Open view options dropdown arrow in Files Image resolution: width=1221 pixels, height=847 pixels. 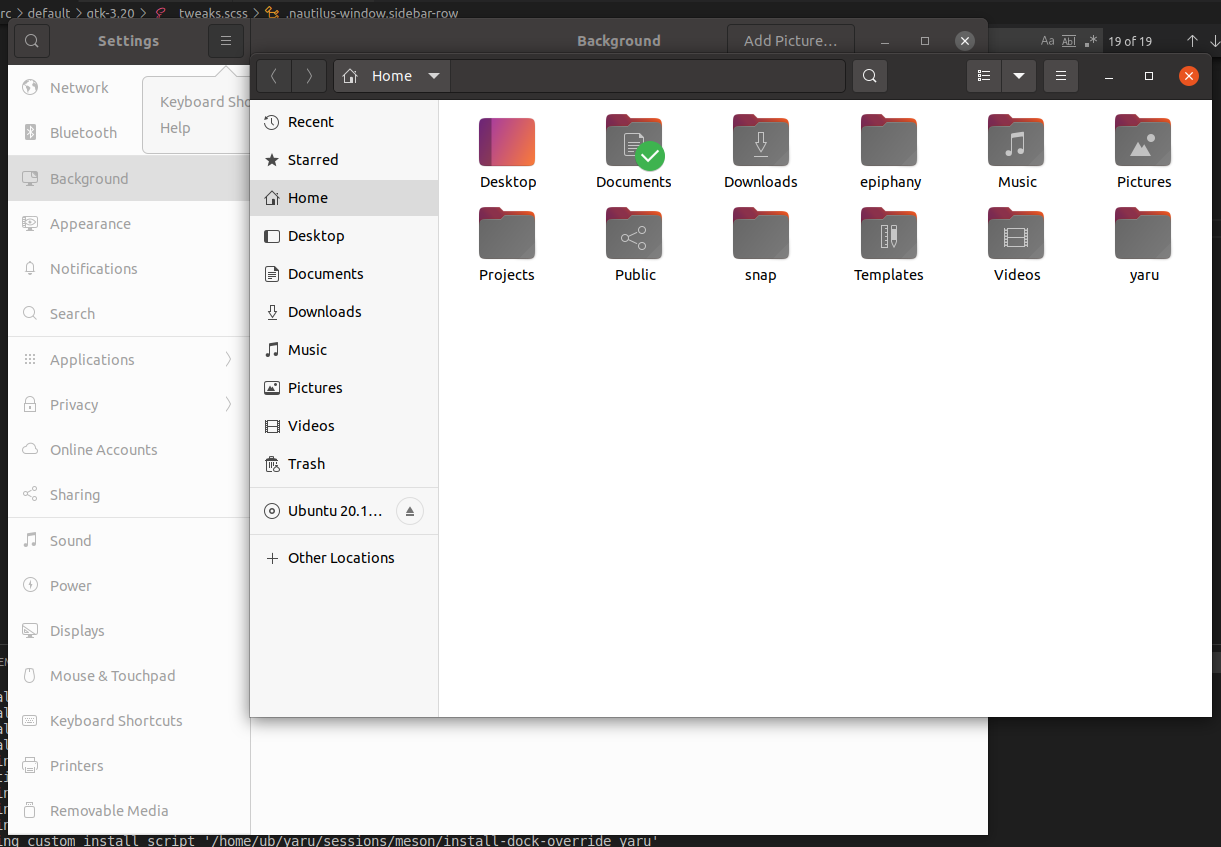click(1019, 76)
